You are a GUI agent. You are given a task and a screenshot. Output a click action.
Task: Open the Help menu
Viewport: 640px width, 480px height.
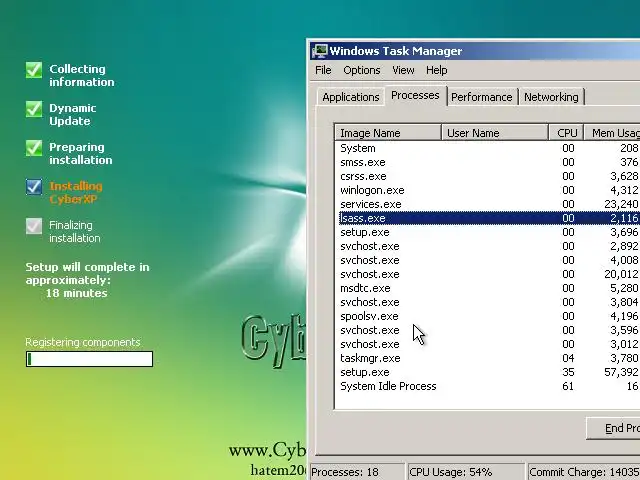click(x=437, y=70)
